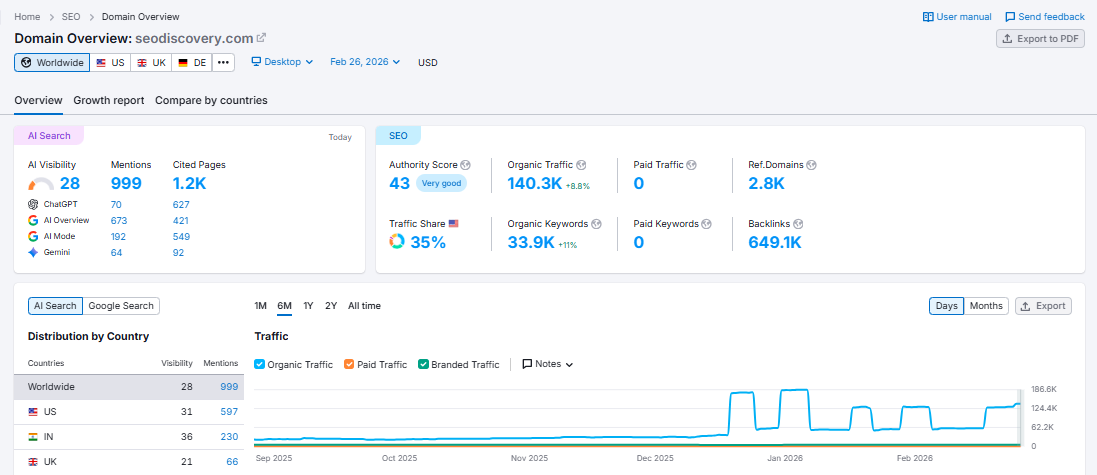Select the All time range
The image size is (1097, 475).
coord(365,306)
